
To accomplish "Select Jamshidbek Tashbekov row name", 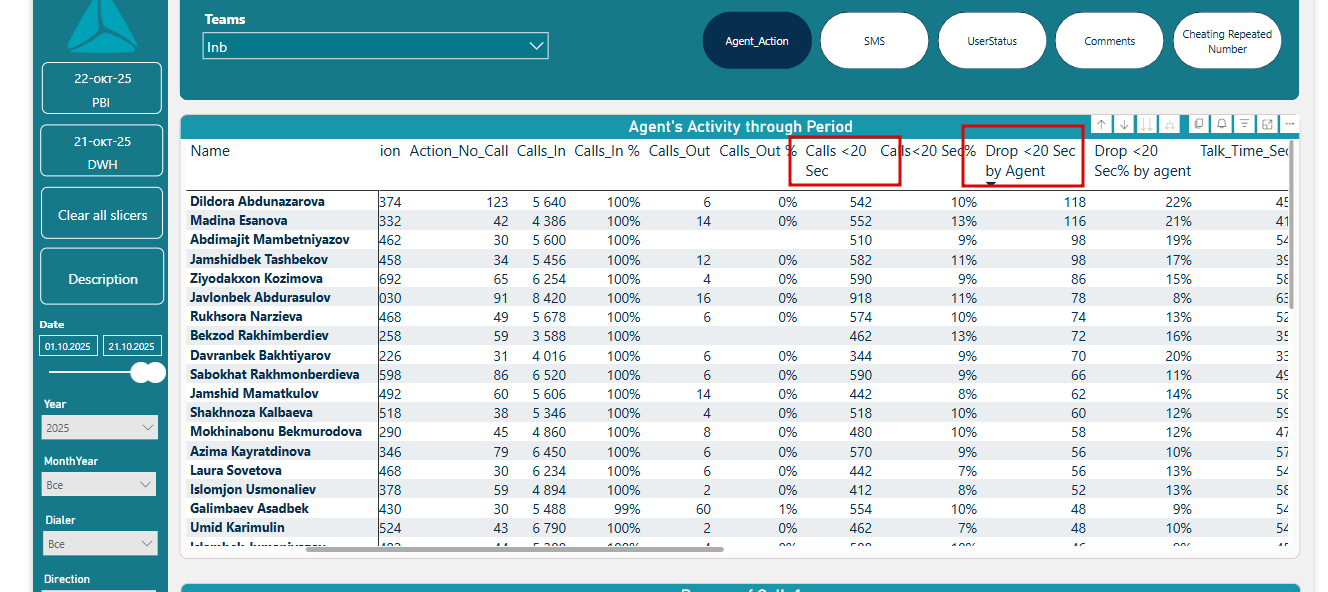I will 260,259.
